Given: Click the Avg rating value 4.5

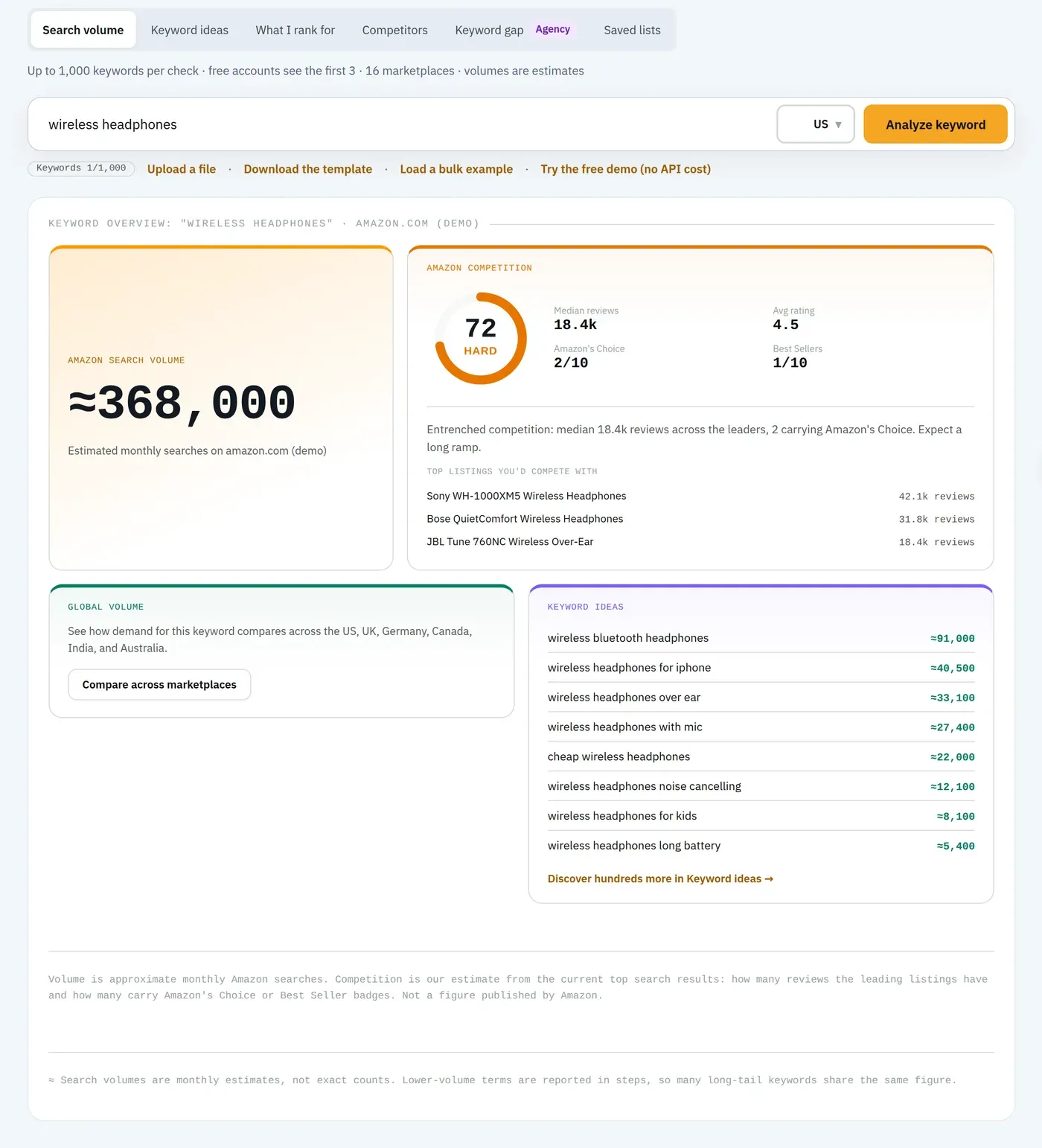Looking at the screenshot, I should (786, 325).
